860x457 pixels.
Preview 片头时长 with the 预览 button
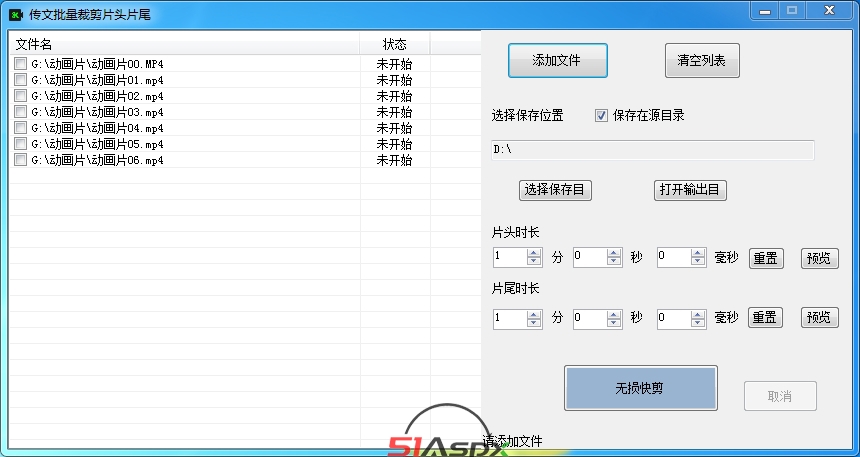(x=820, y=258)
